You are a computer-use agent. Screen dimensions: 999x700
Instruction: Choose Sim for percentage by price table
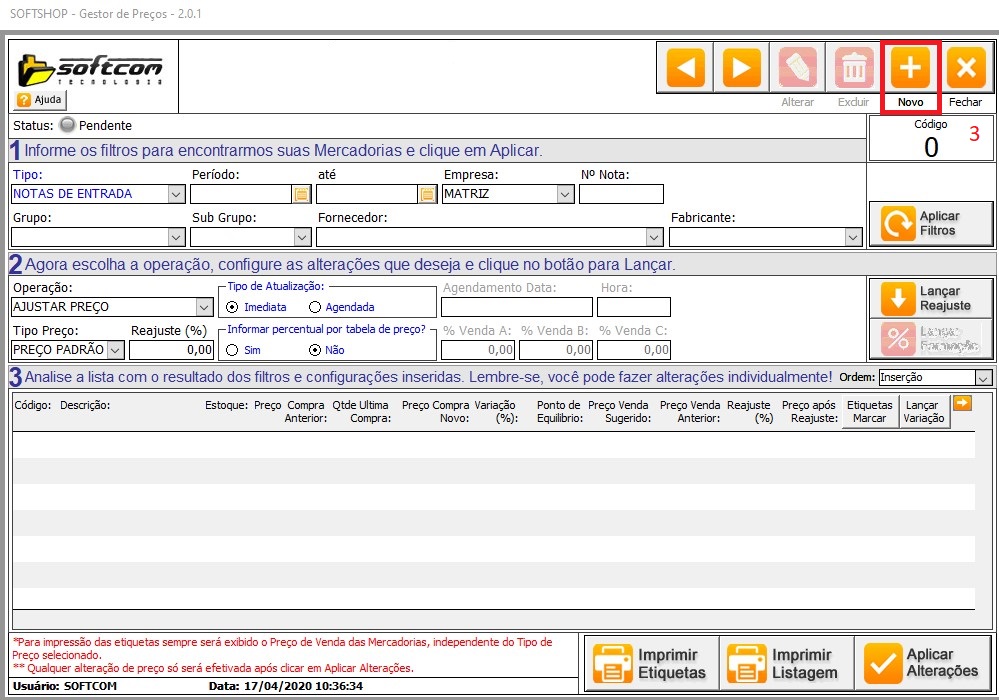233,350
